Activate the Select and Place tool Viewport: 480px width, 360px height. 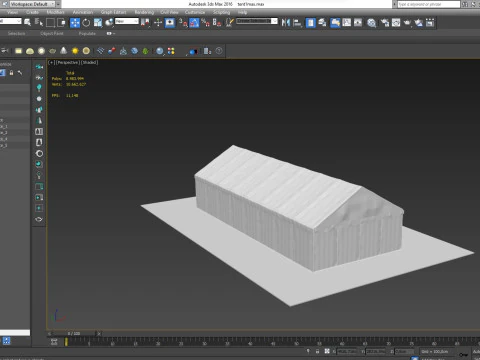pos(109,22)
